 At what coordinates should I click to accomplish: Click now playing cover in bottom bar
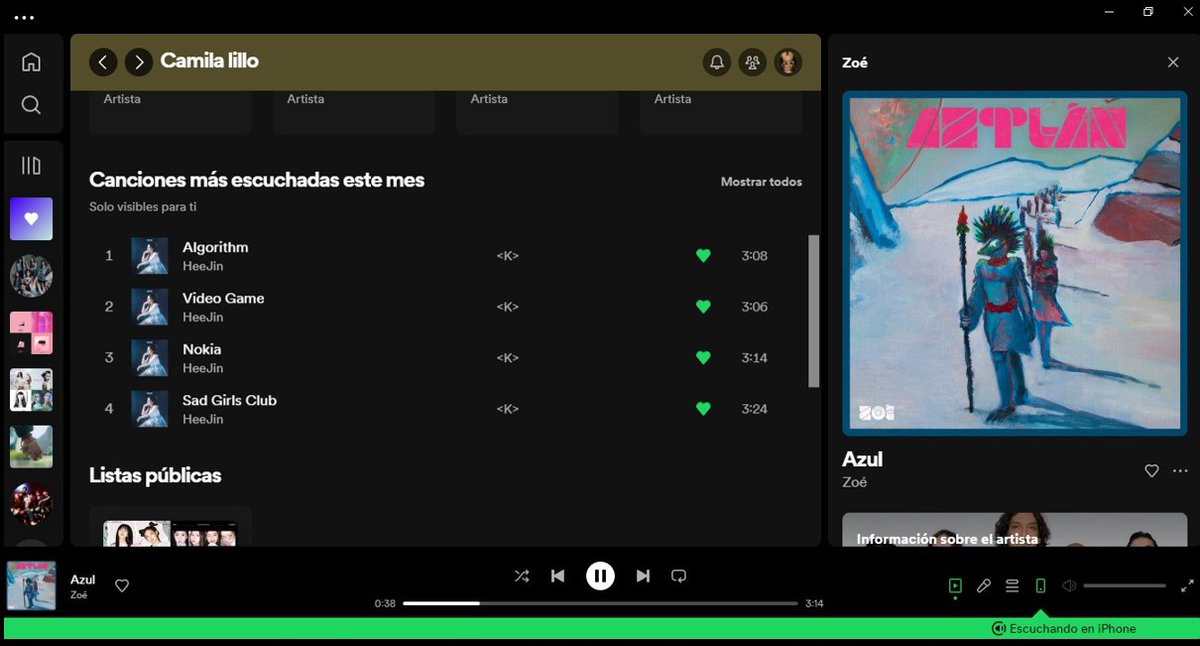pyautogui.click(x=31, y=586)
